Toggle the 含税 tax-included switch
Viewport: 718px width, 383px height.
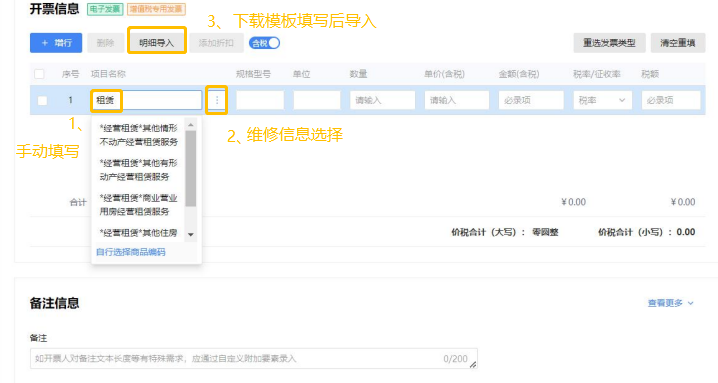pos(264,43)
